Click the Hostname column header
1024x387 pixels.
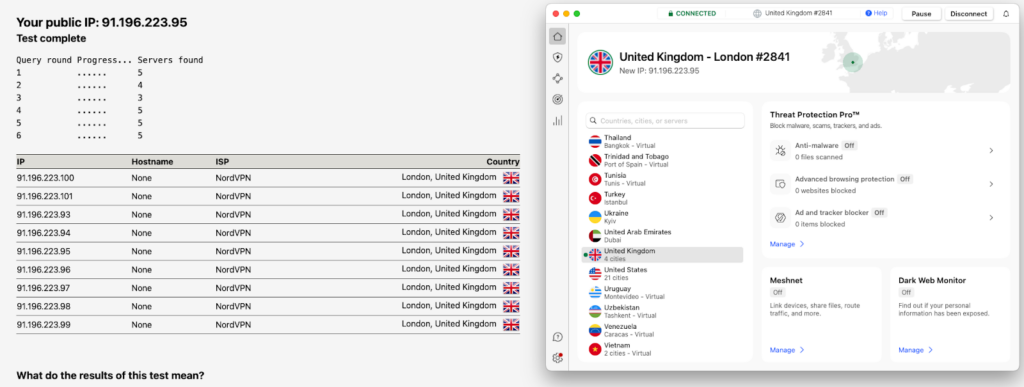click(152, 162)
